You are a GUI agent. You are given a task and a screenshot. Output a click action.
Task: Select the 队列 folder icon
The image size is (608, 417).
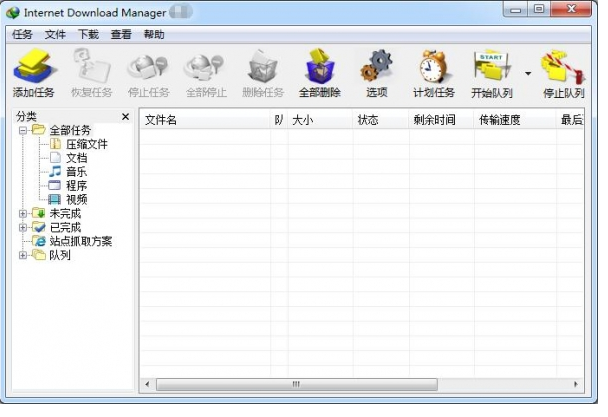click(x=39, y=255)
